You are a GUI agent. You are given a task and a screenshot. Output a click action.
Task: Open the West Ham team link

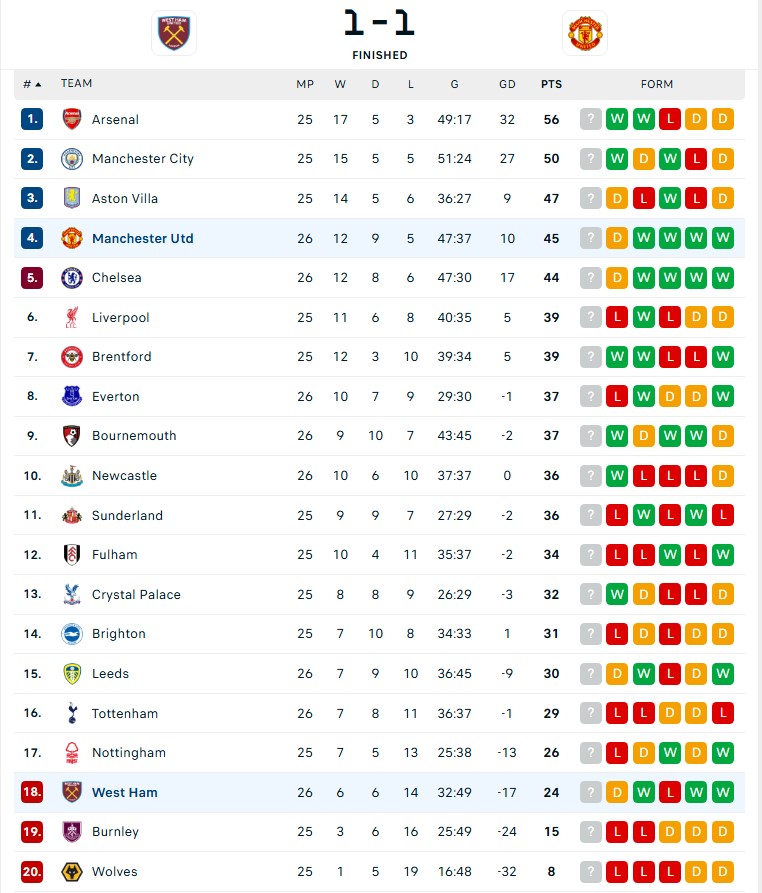(124, 792)
